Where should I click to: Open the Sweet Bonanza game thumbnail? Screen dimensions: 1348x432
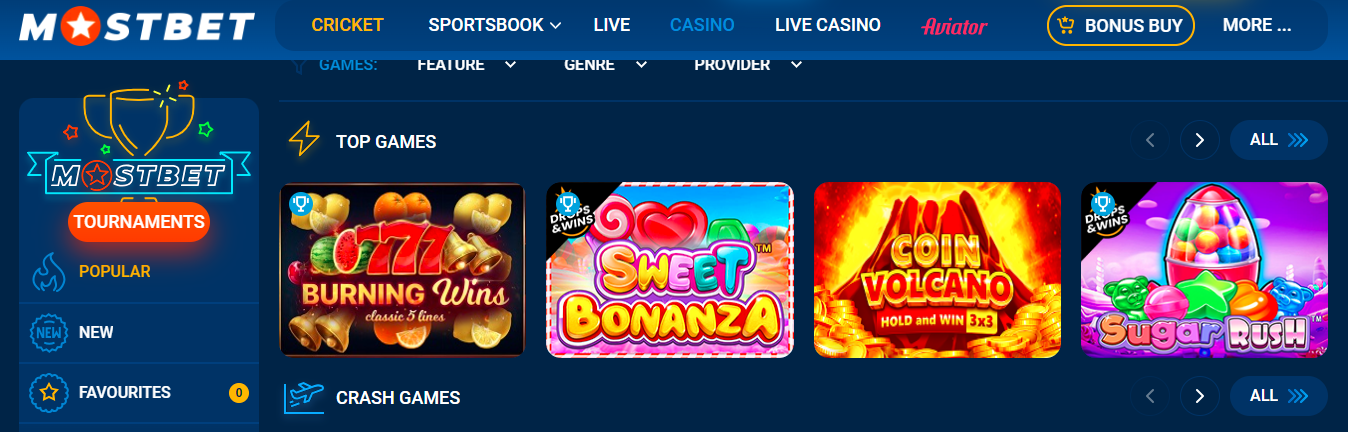[670, 270]
